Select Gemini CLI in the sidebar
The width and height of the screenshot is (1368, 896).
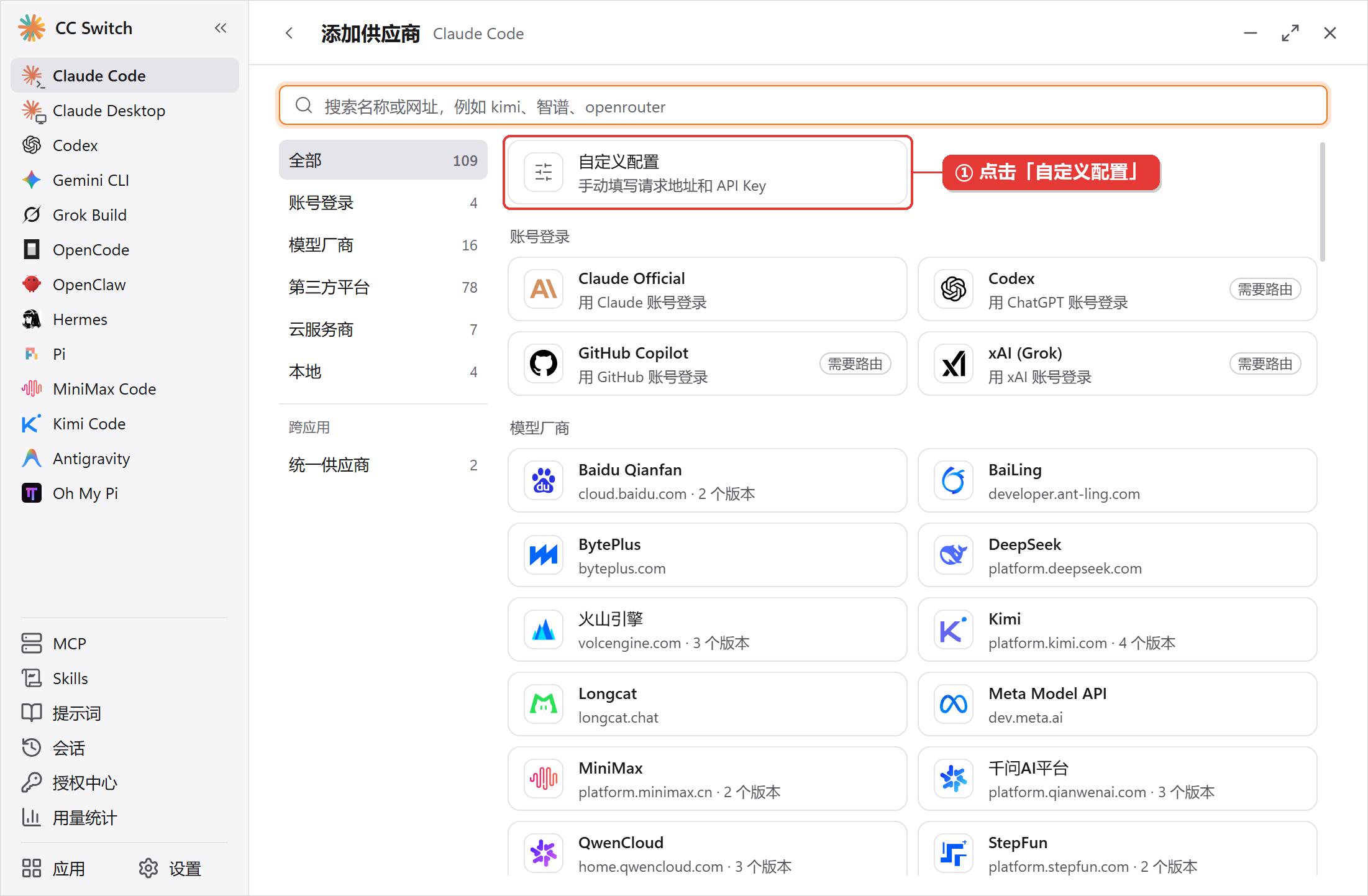(125, 180)
